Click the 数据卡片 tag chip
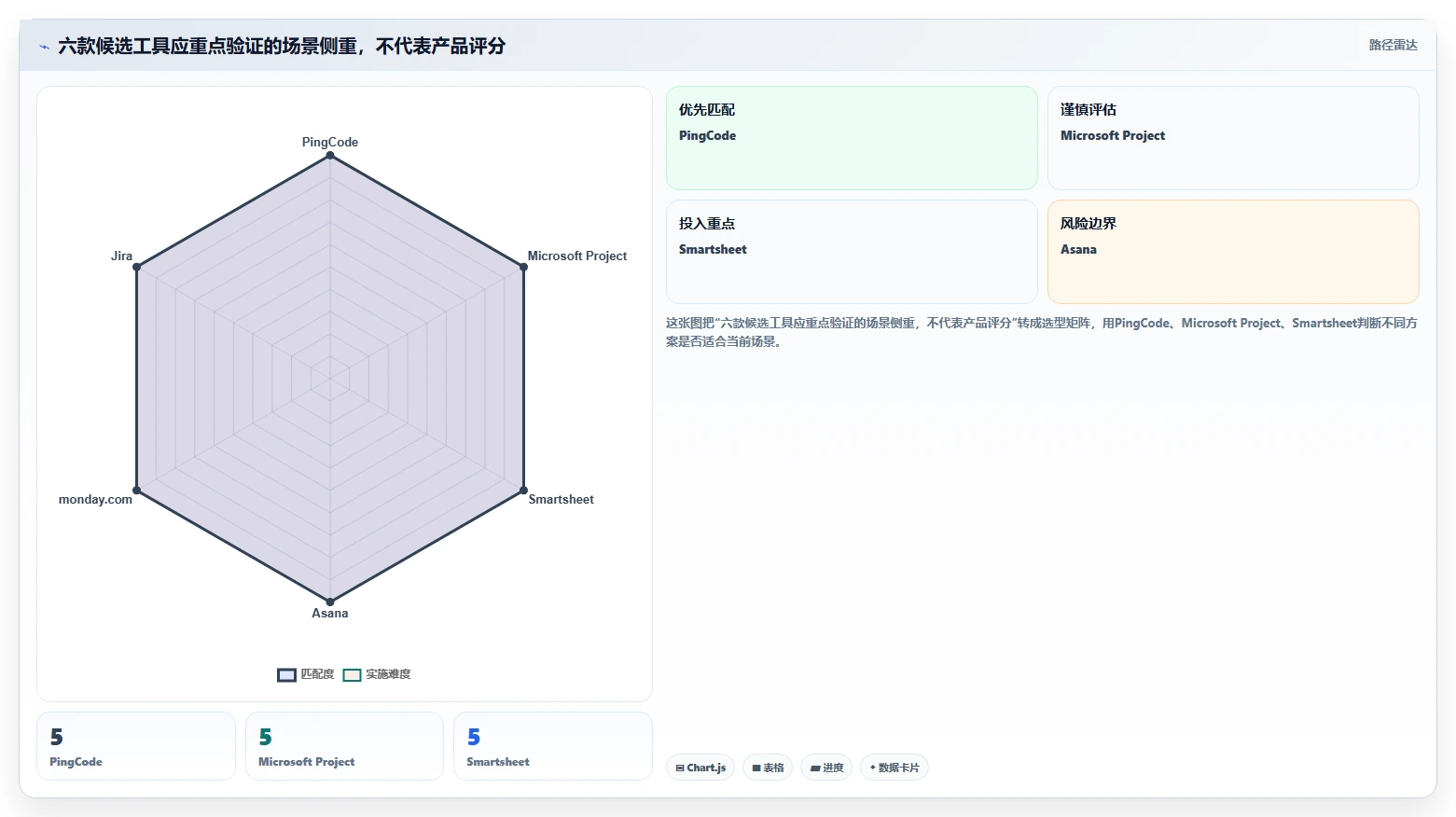The height and width of the screenshot is (817, 1456). click(x=894, y=768)
